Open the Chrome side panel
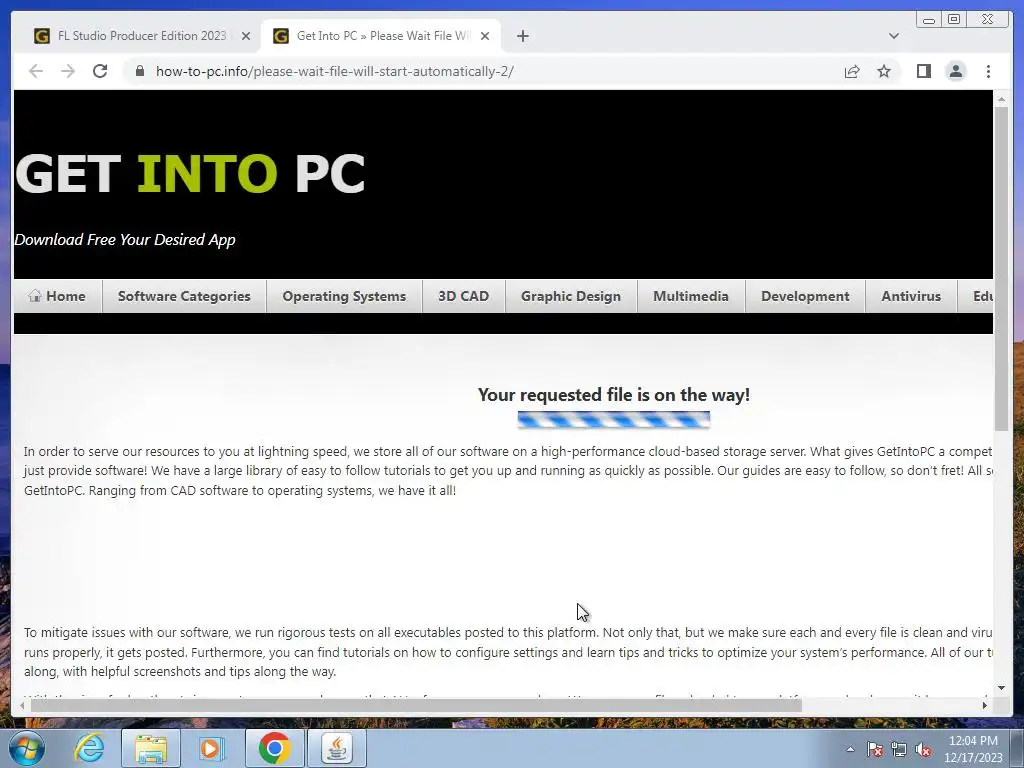This screenshot has height=768, width=1024. [923, 71]
